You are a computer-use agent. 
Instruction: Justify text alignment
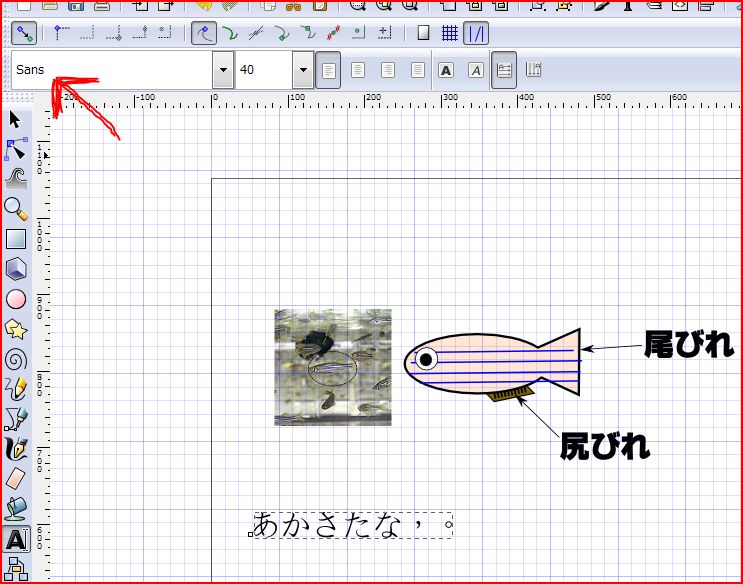point(417,70)
